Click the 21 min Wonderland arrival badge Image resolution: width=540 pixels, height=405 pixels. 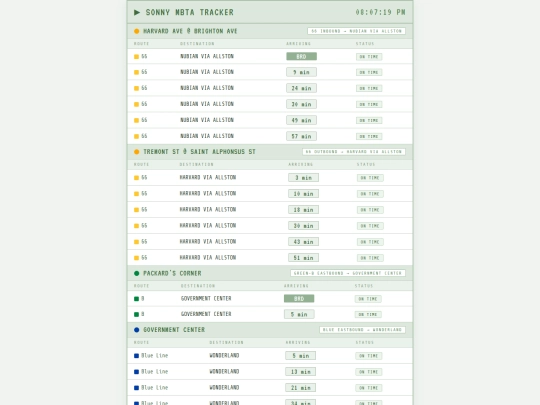(x=300, y=388)
